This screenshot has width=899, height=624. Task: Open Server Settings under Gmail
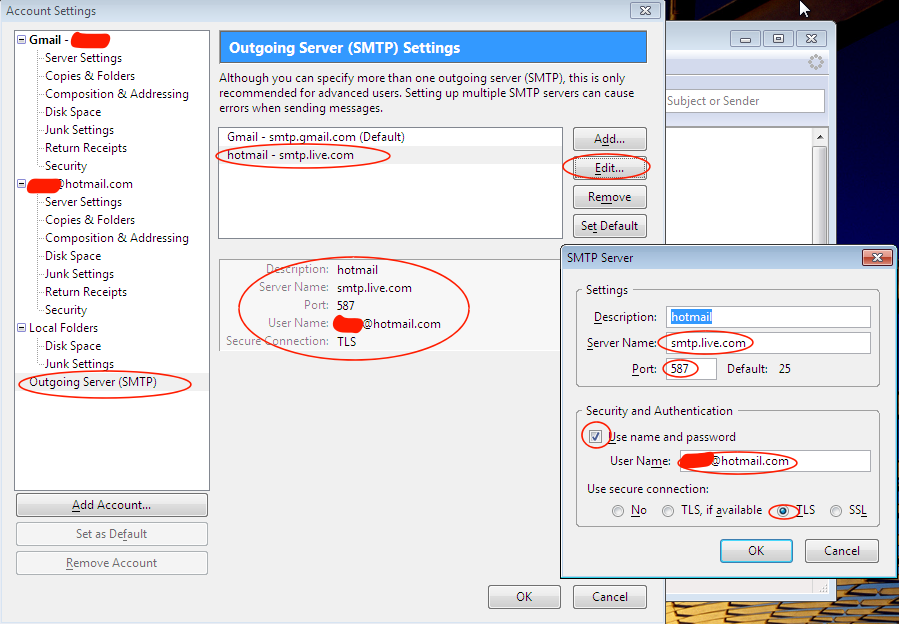click(83, 58)
